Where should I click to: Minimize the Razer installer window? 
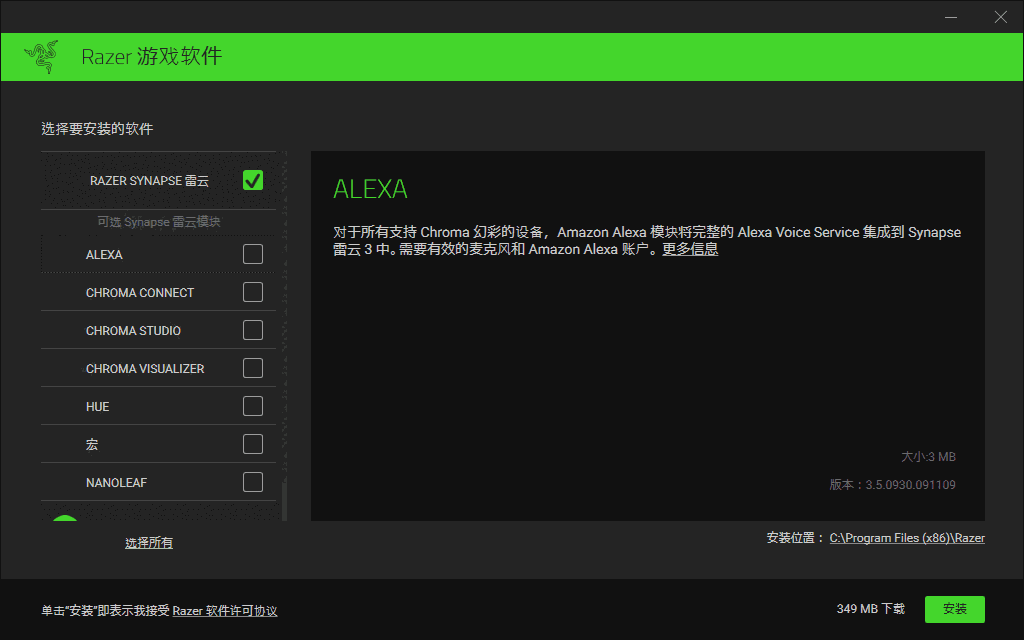(951, 17)
